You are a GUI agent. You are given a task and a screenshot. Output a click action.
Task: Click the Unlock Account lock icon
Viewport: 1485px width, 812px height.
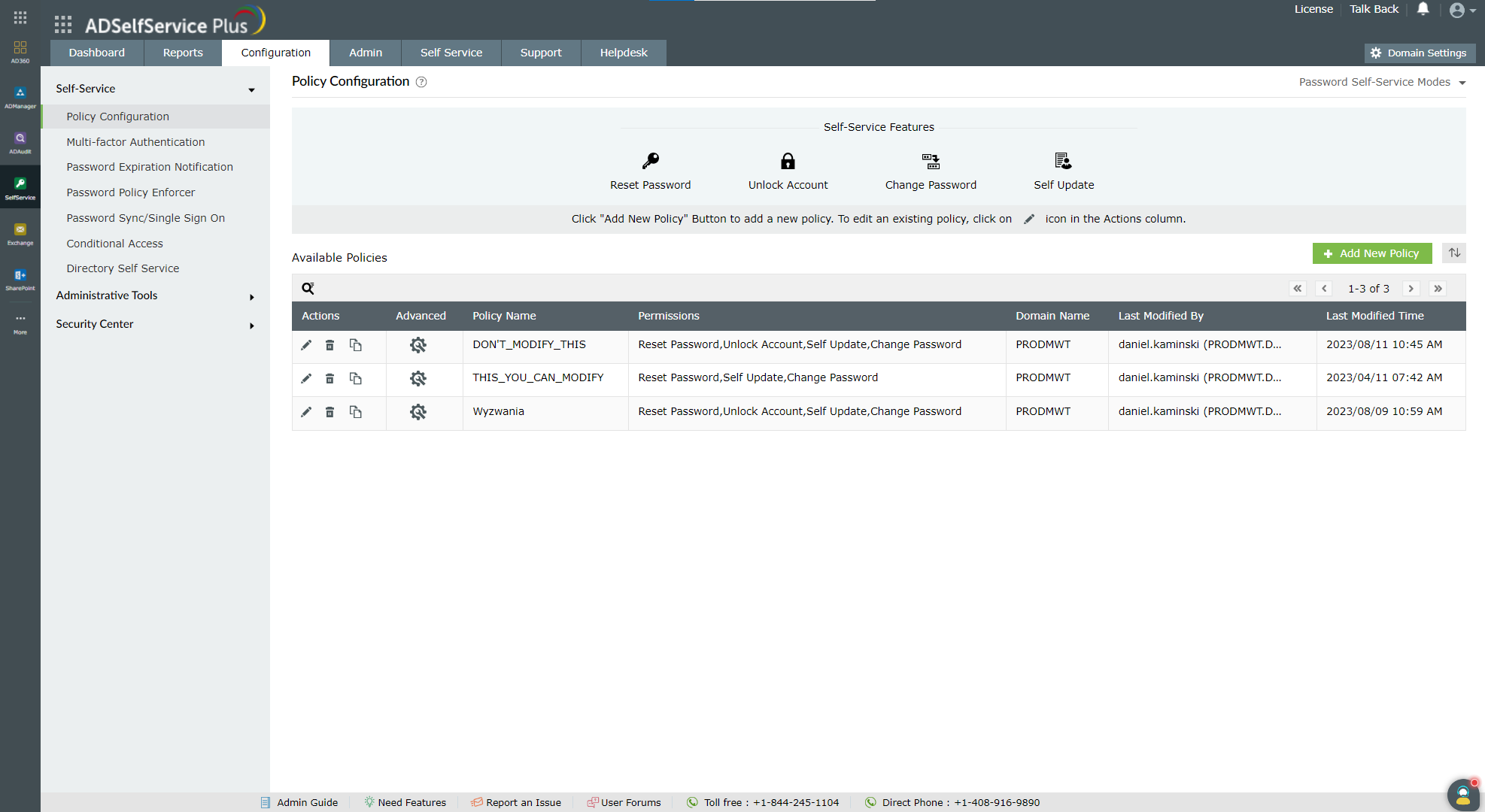788,161
